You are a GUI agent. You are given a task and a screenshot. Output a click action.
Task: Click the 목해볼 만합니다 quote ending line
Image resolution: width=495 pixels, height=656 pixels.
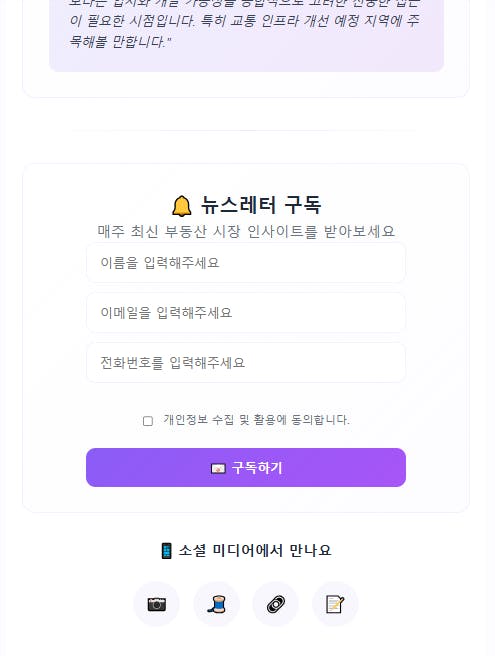point(120,41)
